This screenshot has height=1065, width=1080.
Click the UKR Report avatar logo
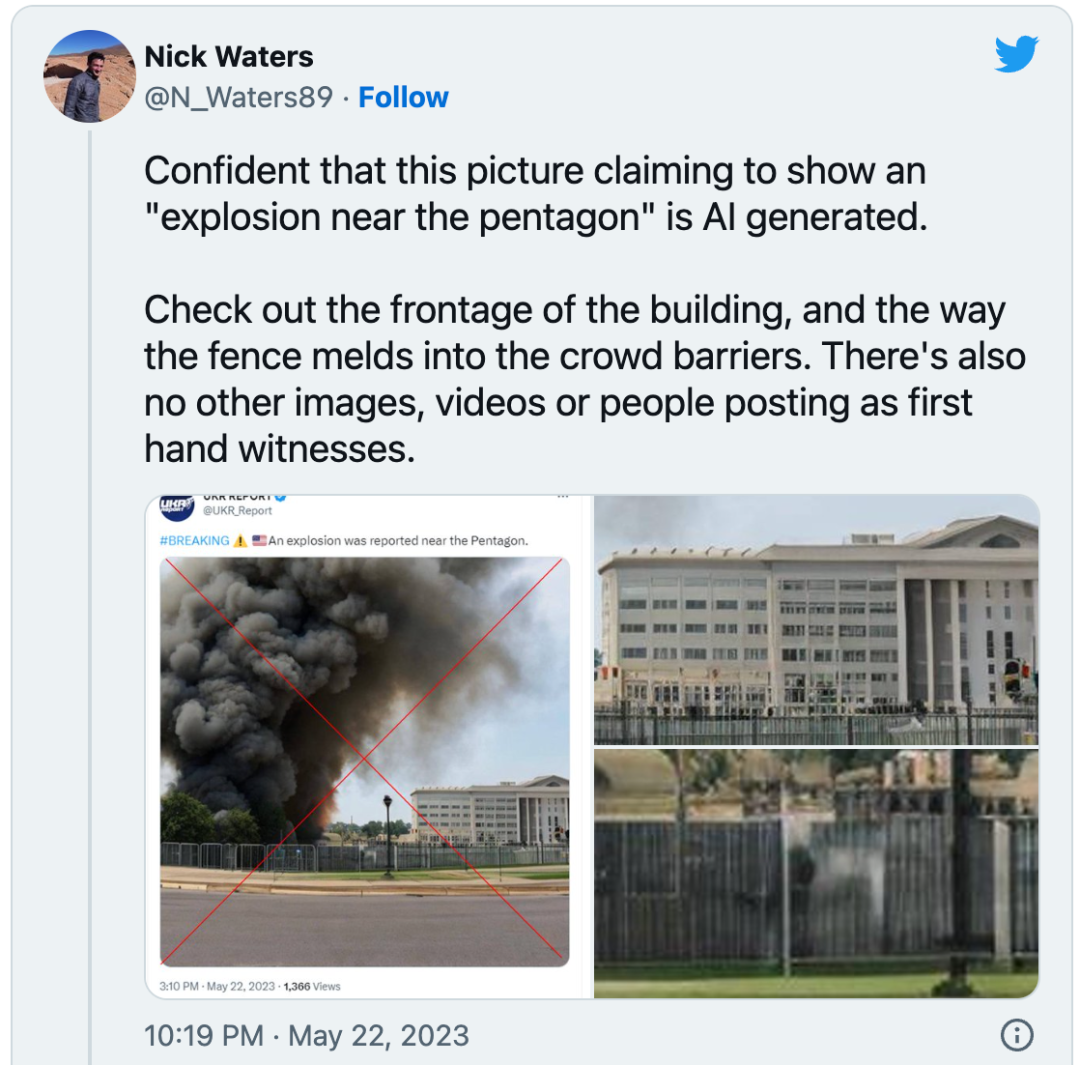[x=177, y=507]
